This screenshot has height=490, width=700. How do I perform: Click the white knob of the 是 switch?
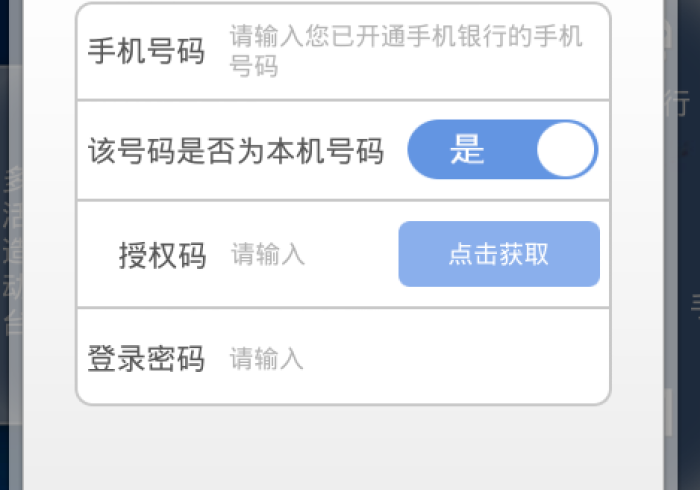click(566, 150)
